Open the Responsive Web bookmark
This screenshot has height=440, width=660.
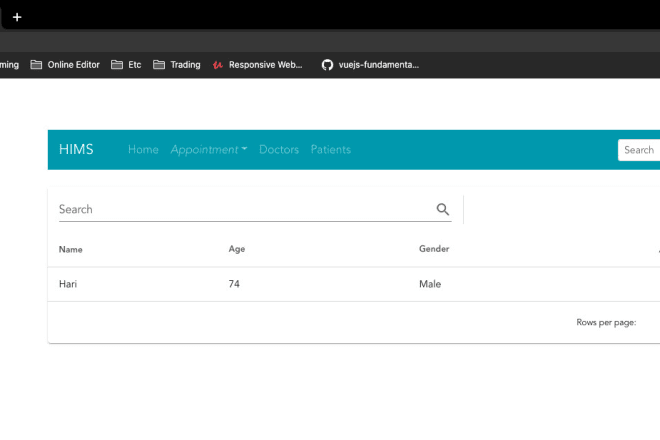[257, 65]
